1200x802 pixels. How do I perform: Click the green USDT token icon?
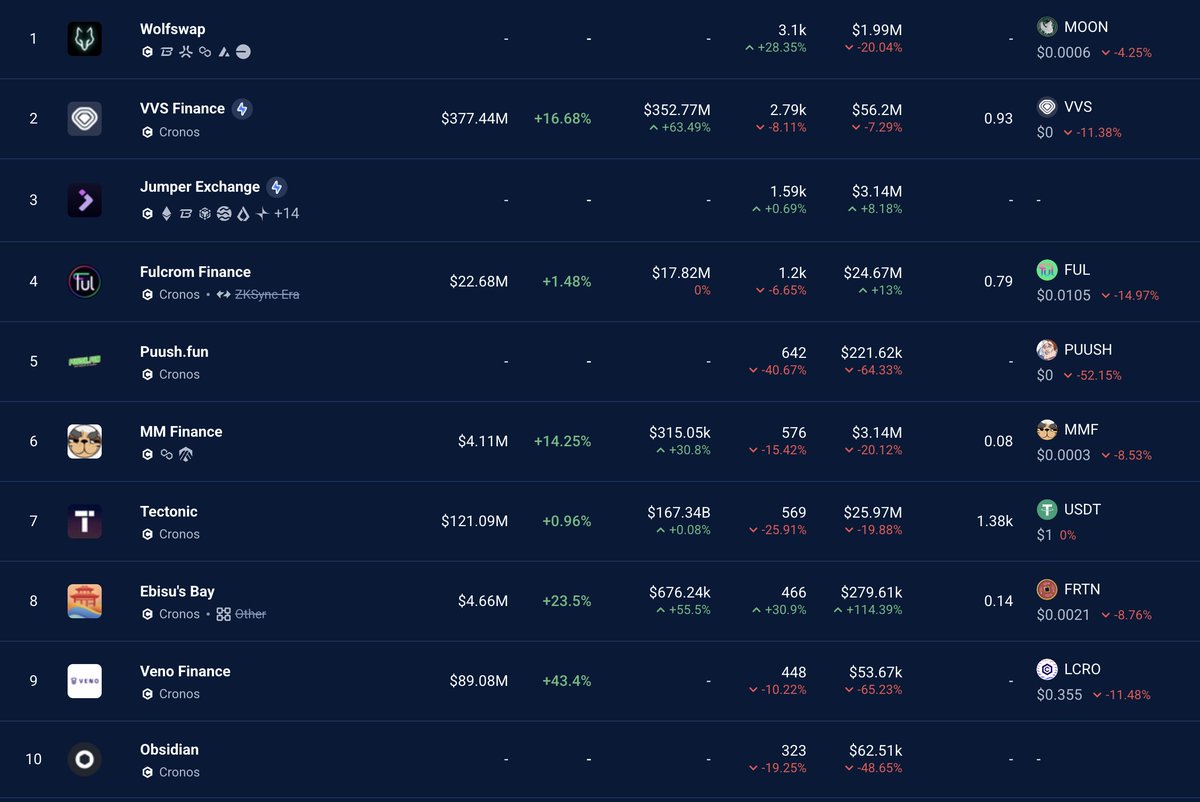[x=1047, y=510]
